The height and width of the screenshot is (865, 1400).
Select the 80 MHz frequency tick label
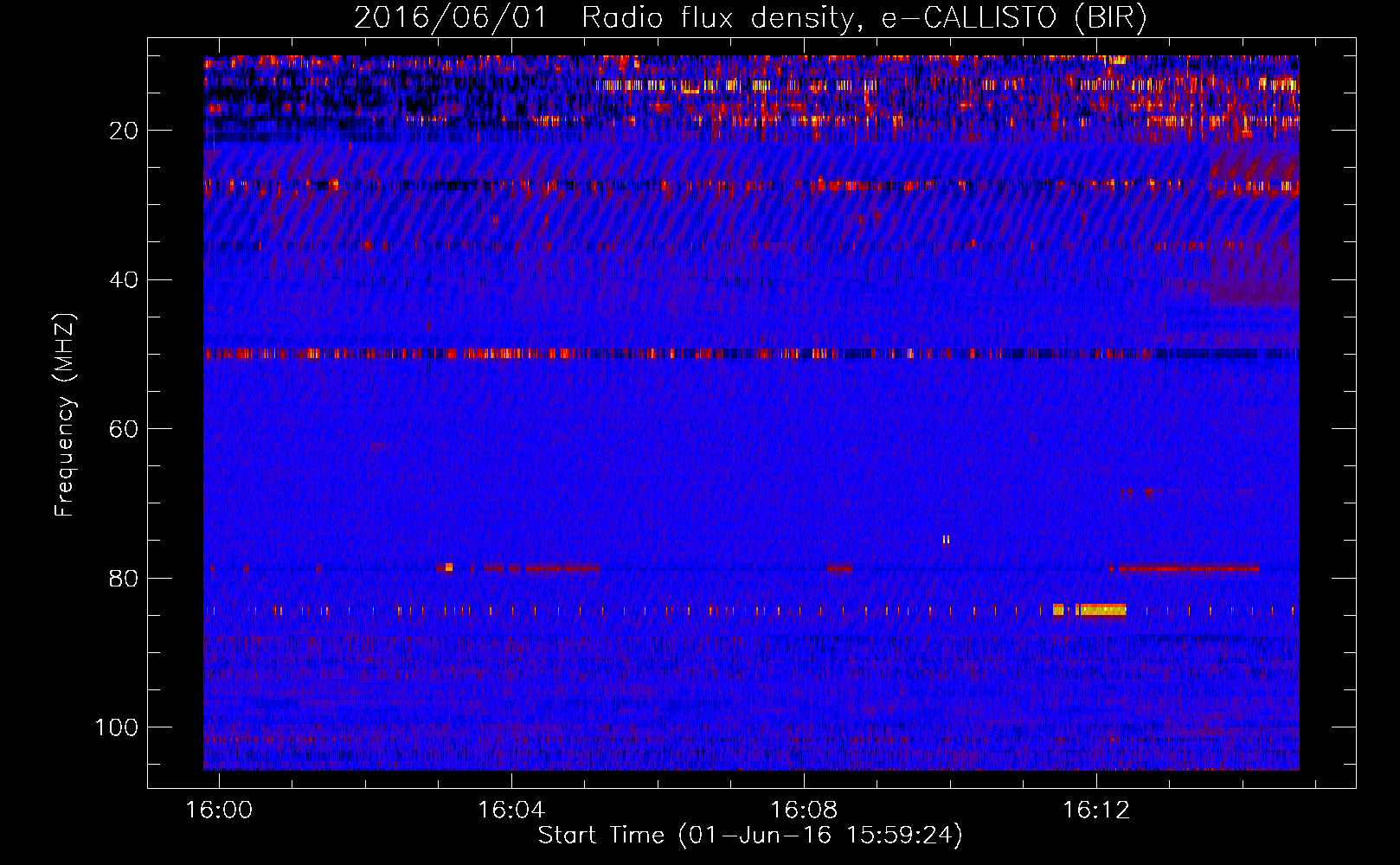pos(124,578)
